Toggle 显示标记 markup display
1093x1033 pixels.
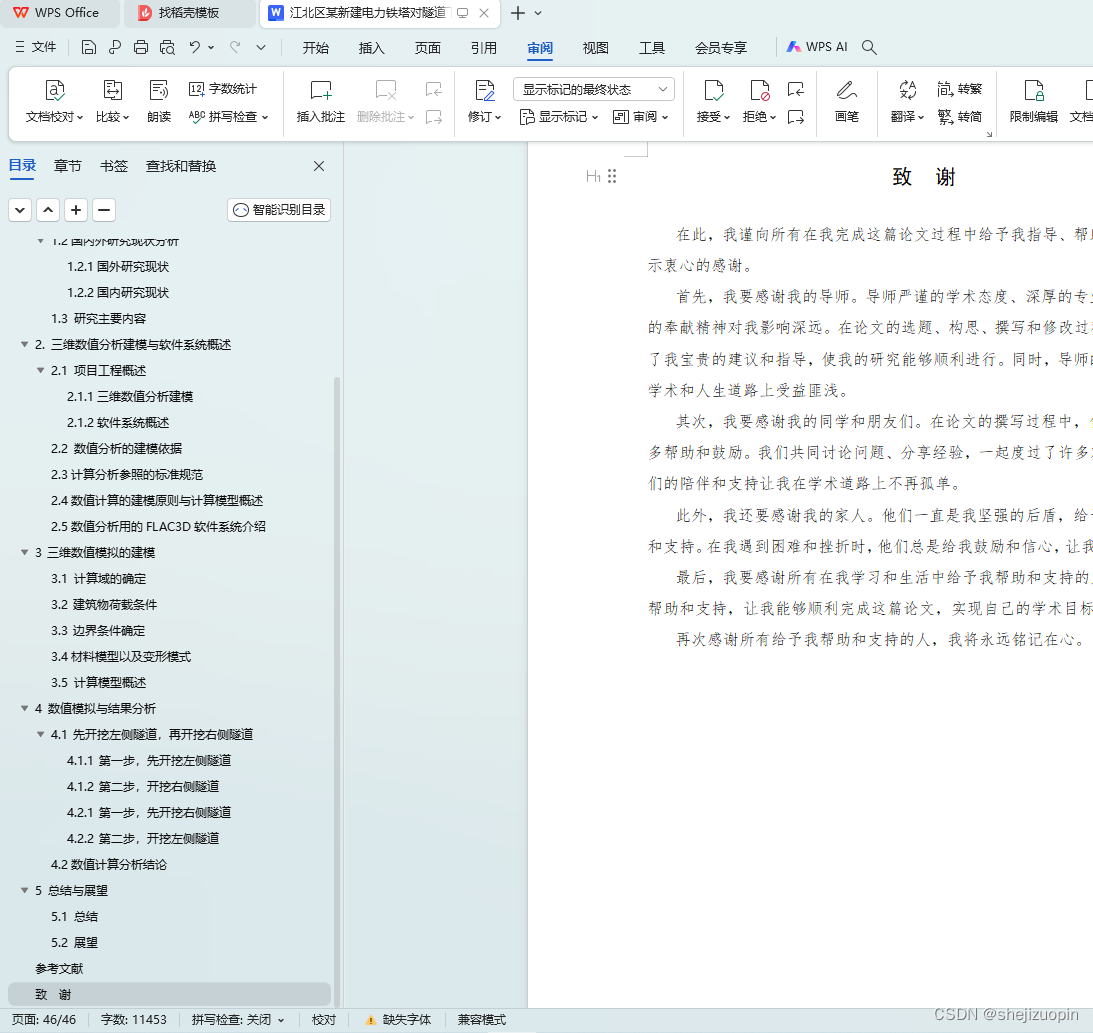(557, 116)
